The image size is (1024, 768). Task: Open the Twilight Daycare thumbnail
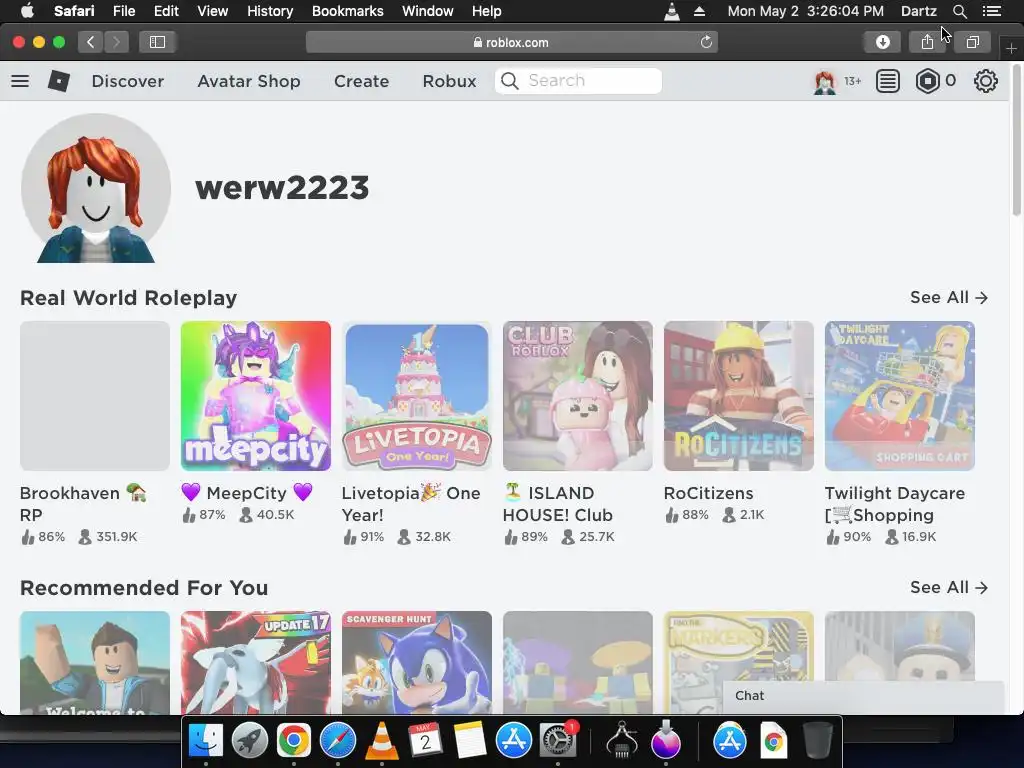point(900,396)
